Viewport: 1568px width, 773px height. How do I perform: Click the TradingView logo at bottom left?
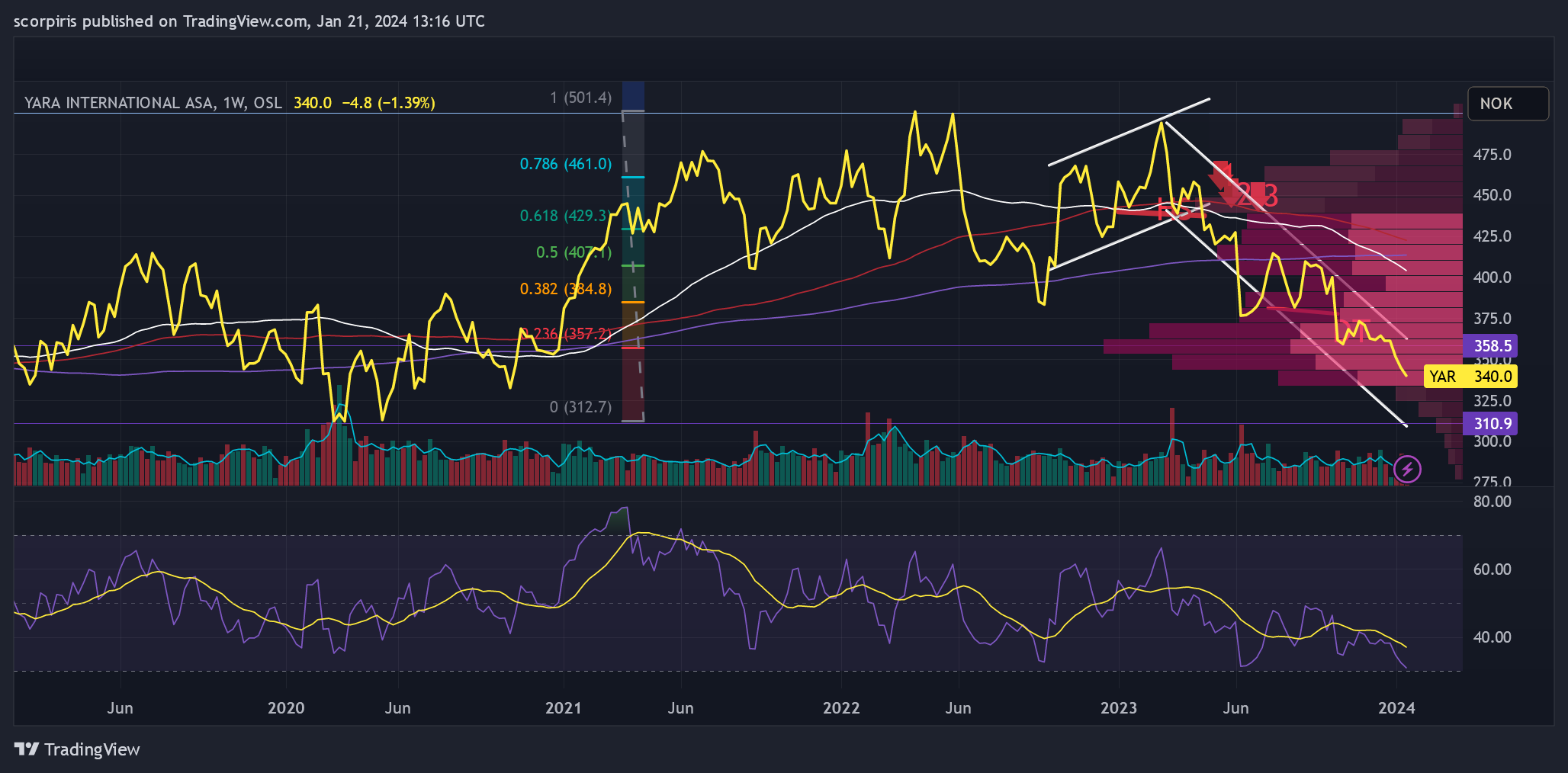pyautogui.click(x=77, y=749)
